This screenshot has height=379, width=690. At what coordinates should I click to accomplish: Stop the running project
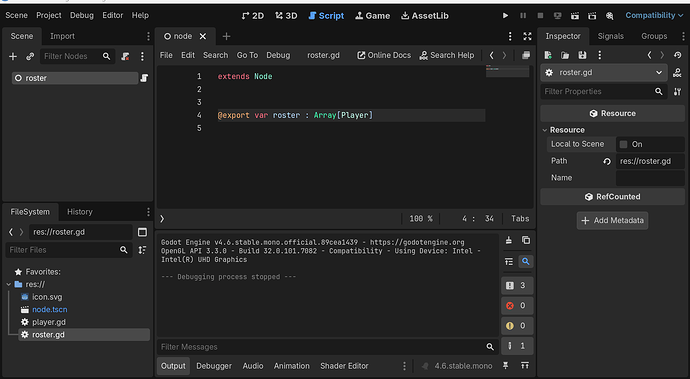click(x=540, y=15)
